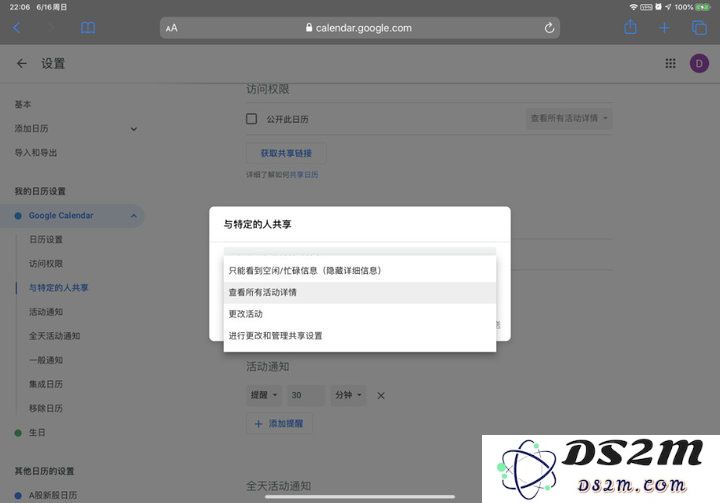
Task: Open the 分钟 unit dropdown
Action: pos(349,395)
